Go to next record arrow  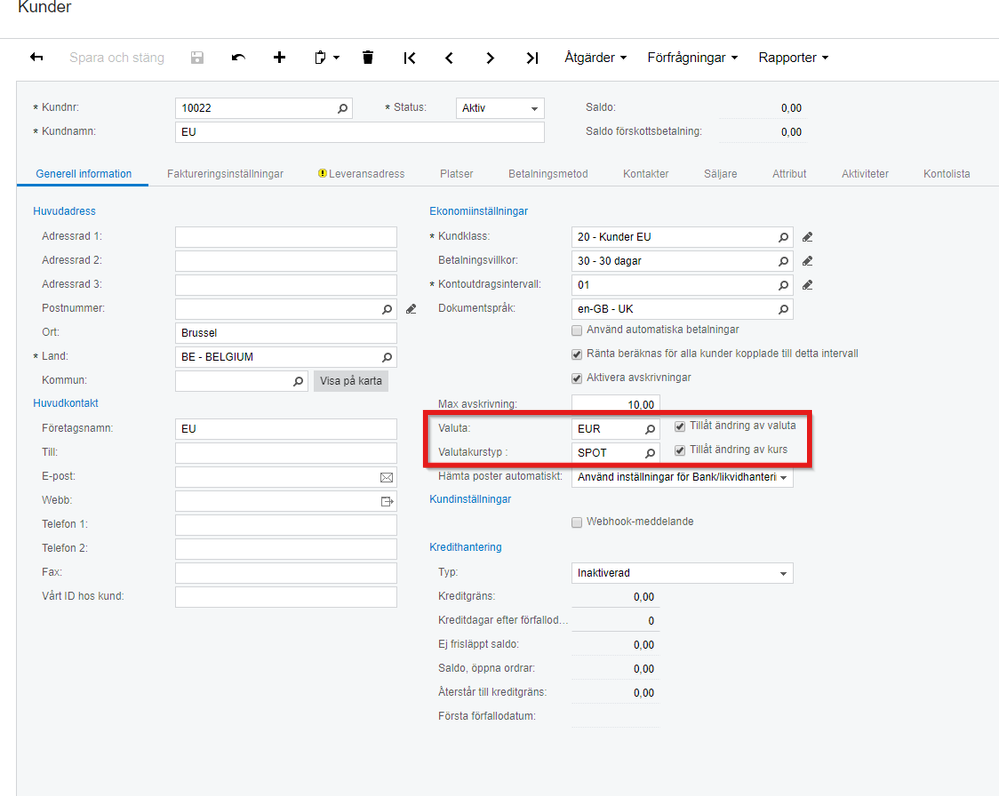tap(490, 58)
